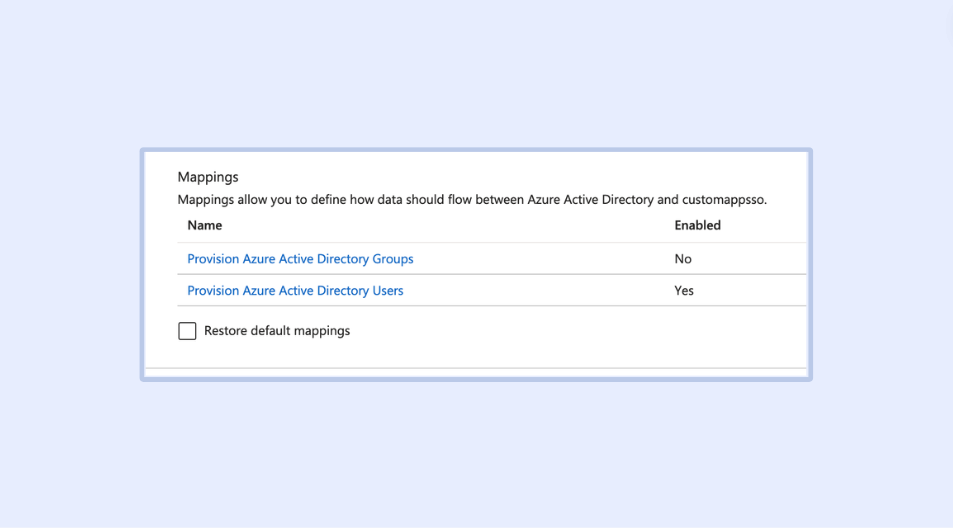Click the word "Groups" in first mapping link
The image size is (953, 528).
click(393, 259)
